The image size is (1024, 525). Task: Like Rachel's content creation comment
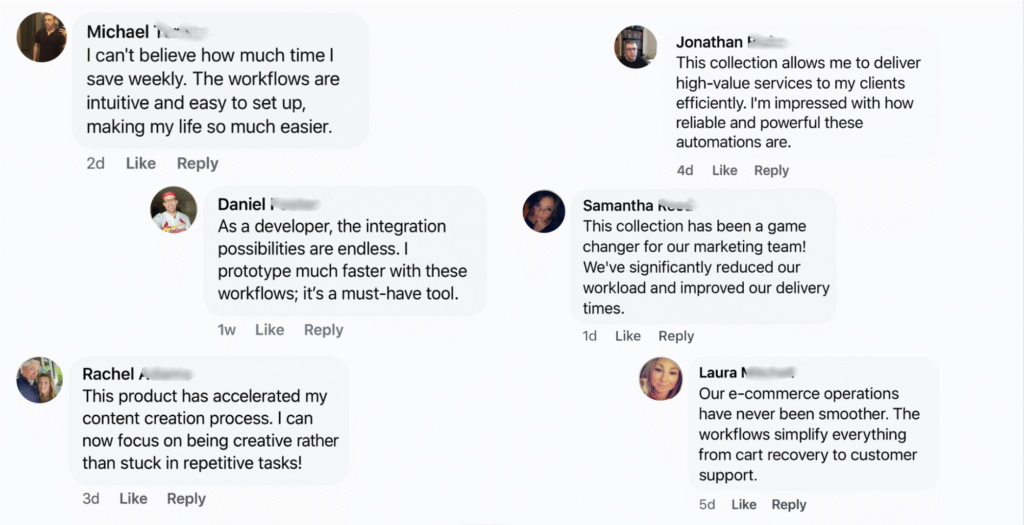134,498
